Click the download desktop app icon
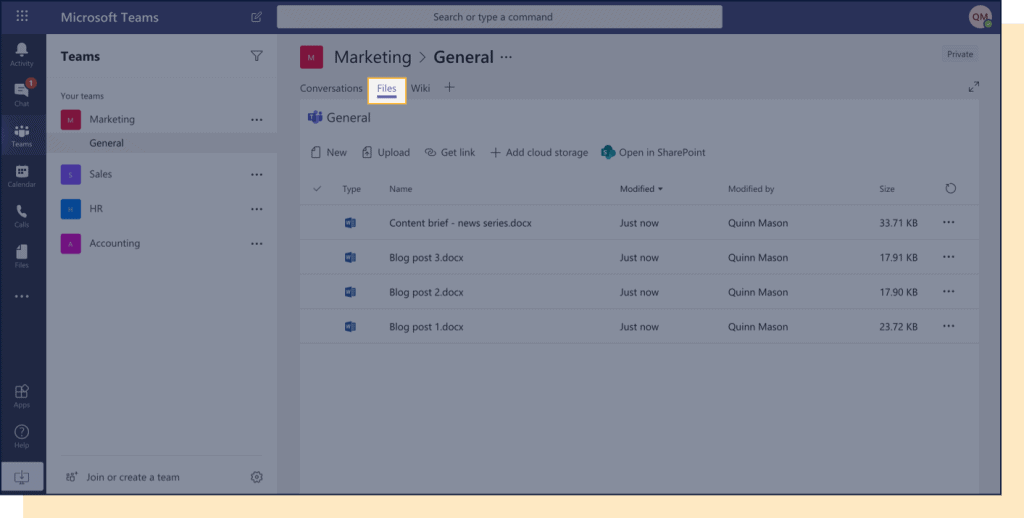The height and width of the screenshot is (518, 1024). [x=22, y=477]
